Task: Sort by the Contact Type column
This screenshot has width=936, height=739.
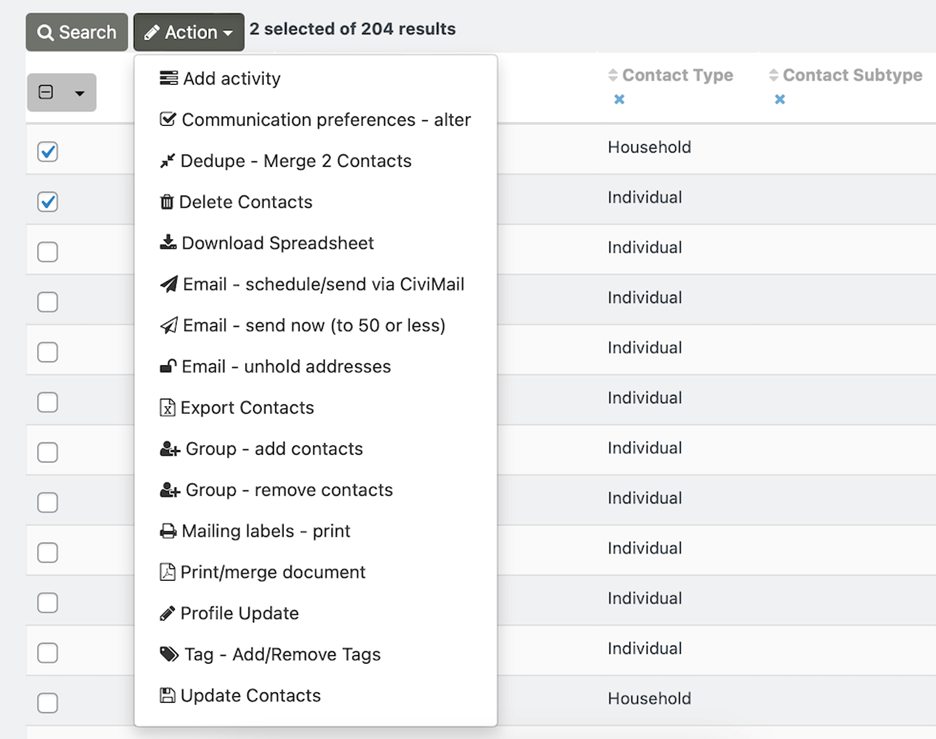Action: click(677, 75)
